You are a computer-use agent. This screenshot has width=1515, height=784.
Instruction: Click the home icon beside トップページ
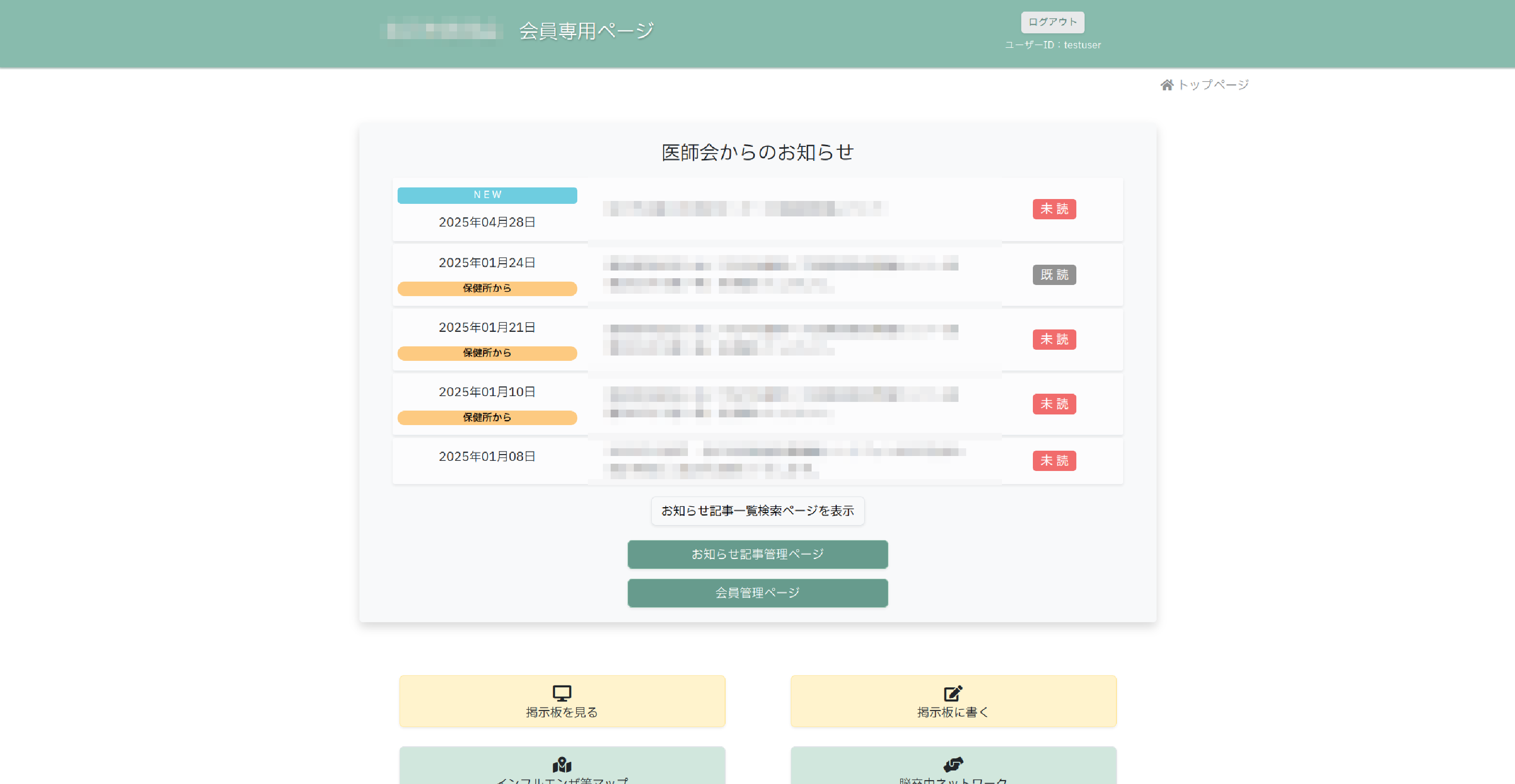(1167, 86)
